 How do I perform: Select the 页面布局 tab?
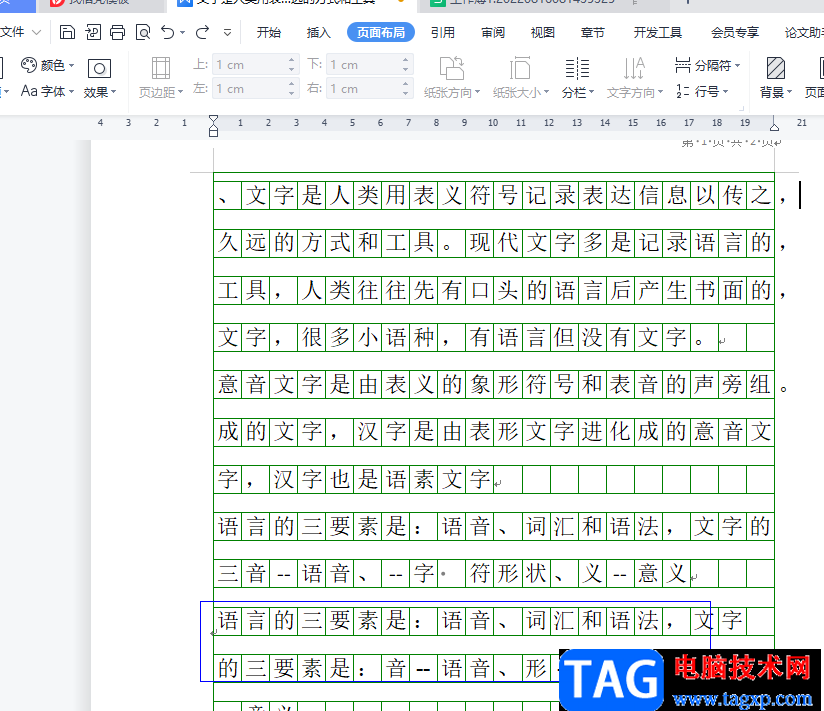point(381,33)
